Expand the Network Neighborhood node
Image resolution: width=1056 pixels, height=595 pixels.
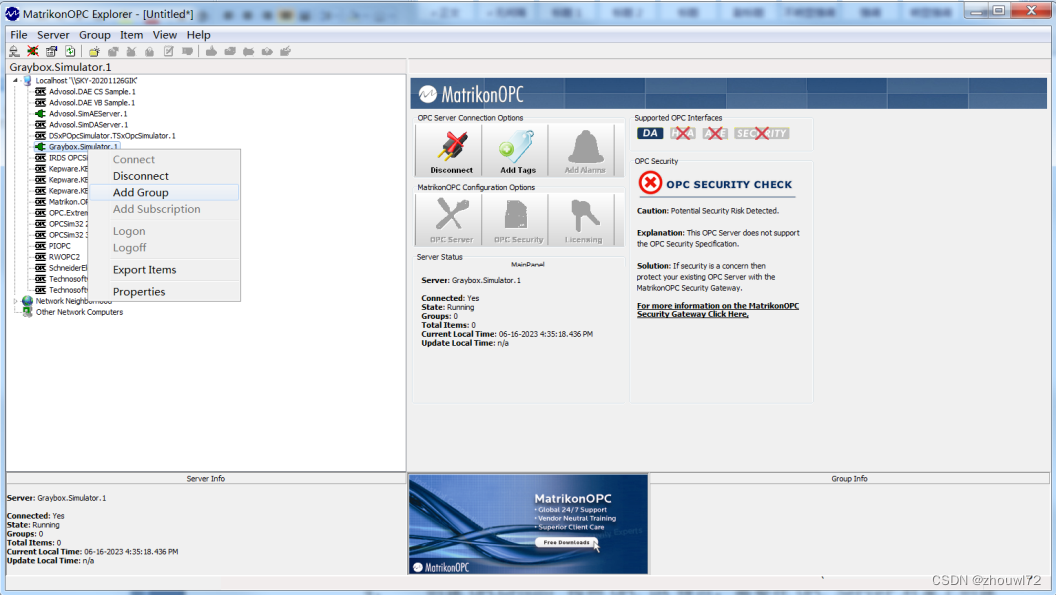[x=15, y=301]
